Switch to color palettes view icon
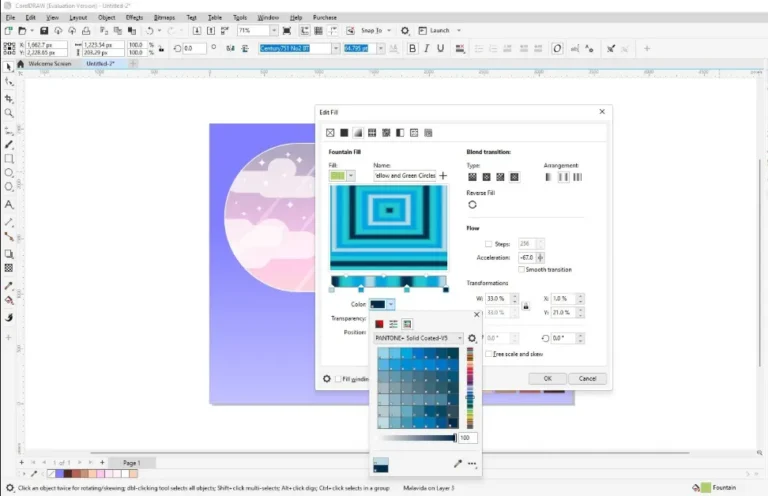 [407, 324]
